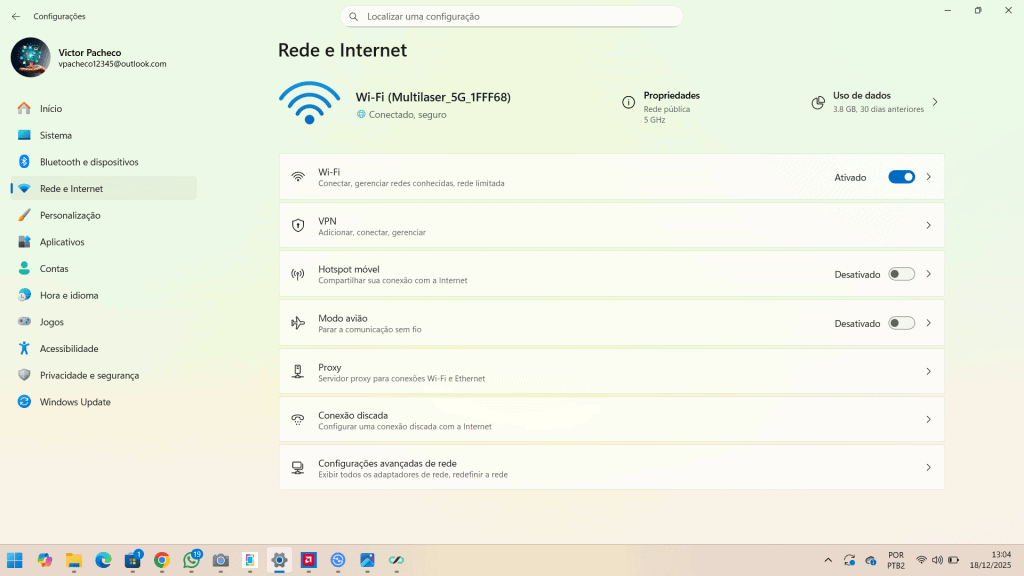The height and width of the screenshot is (576, 1024).
Task: Select the Personalização paintbrush icon
Action: tap(22, 215)
